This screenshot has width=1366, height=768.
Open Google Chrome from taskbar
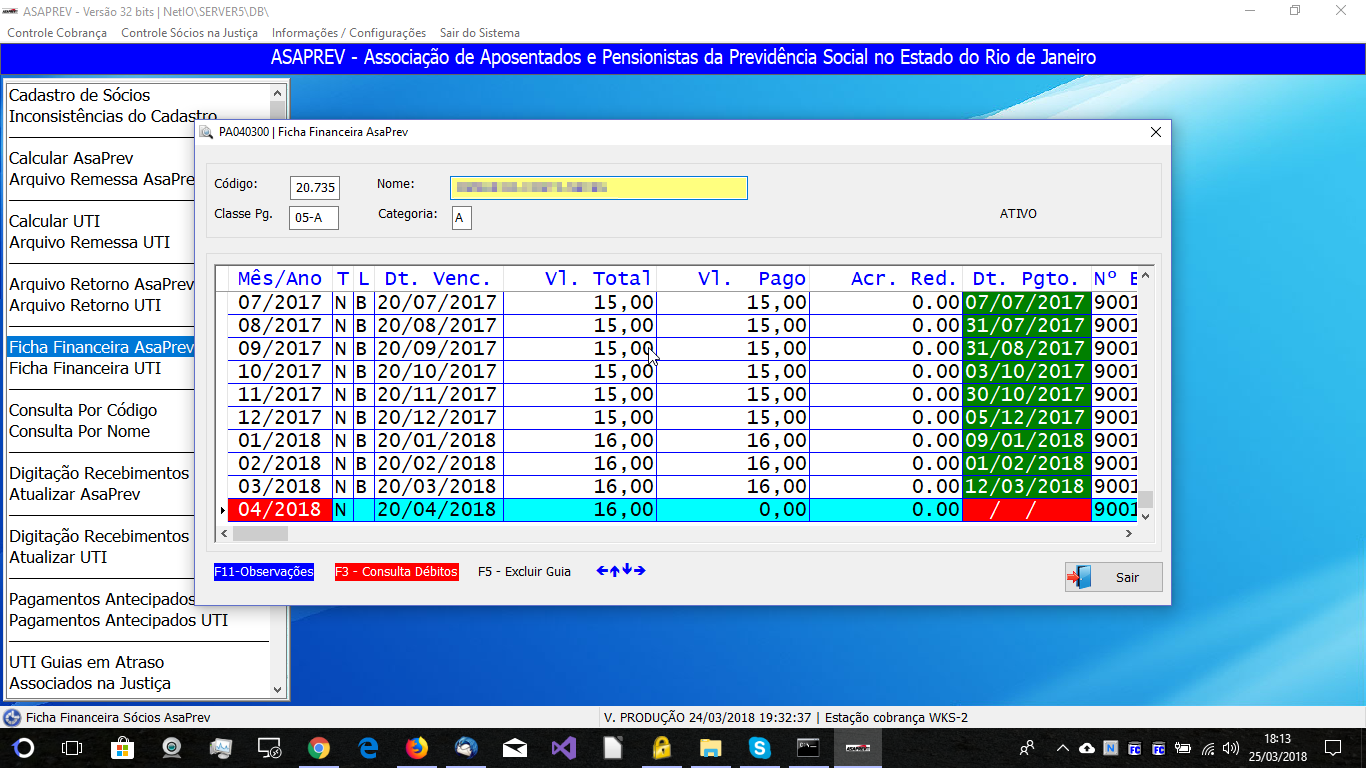tap(319, 747)
